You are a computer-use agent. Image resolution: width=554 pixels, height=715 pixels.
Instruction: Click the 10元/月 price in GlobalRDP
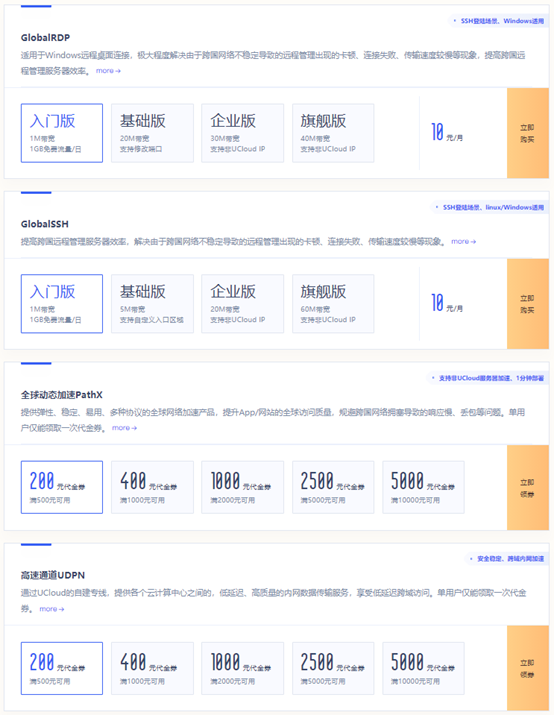pyautogui.click(x=447, y=133)
